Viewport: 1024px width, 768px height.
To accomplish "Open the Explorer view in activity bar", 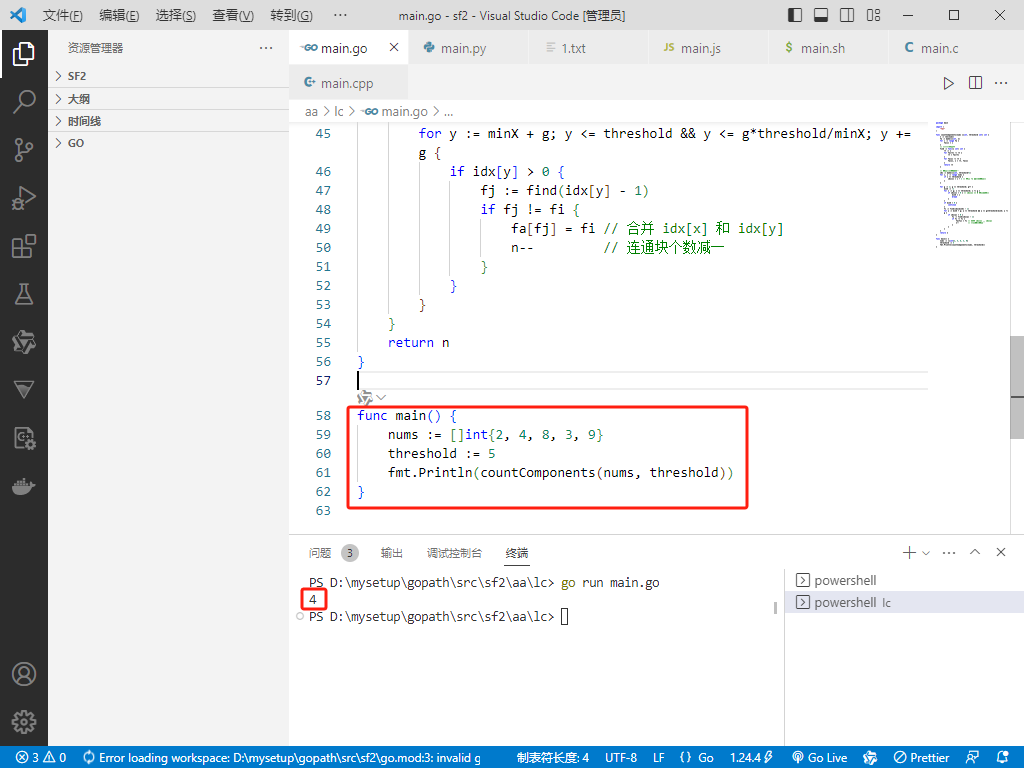I will tap(24, 54).
